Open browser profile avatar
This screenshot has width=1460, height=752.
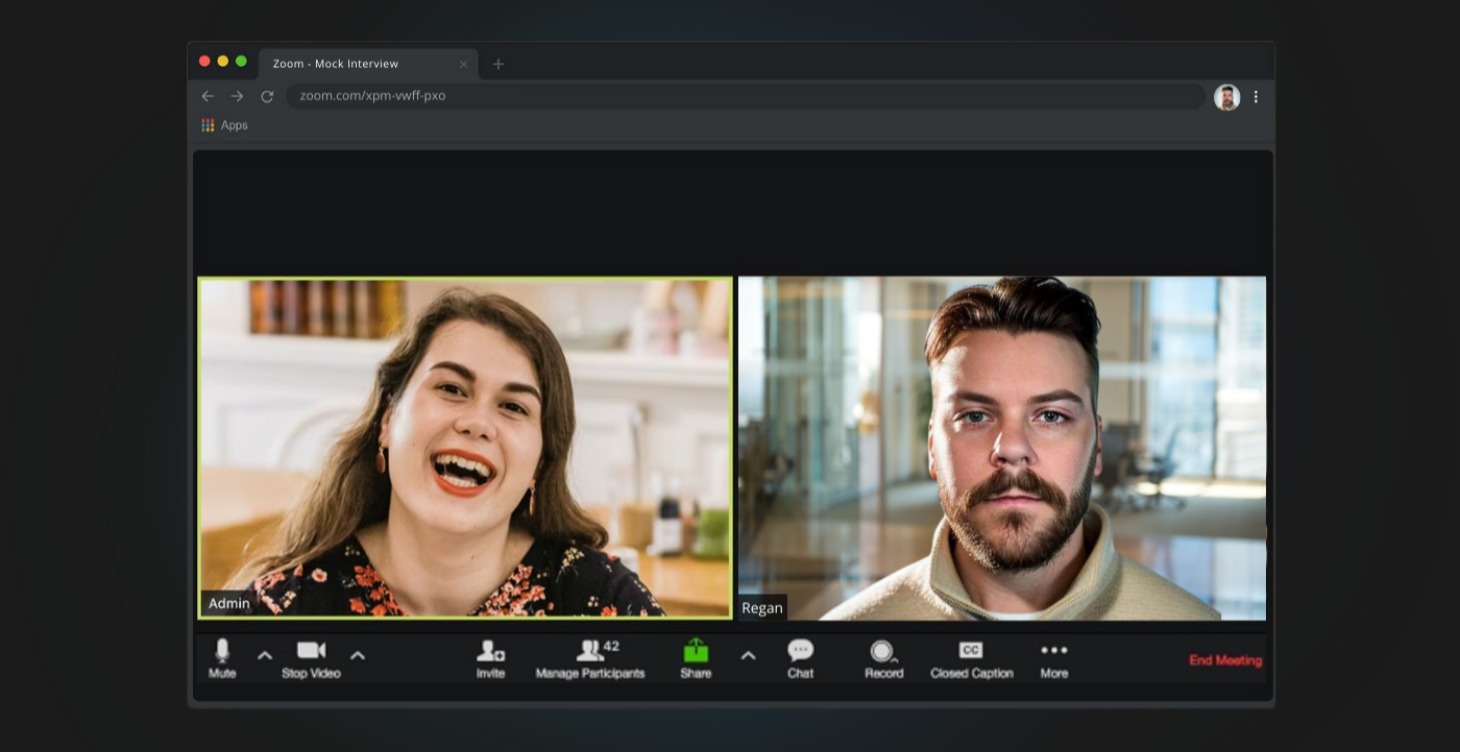coord(1227,97)
